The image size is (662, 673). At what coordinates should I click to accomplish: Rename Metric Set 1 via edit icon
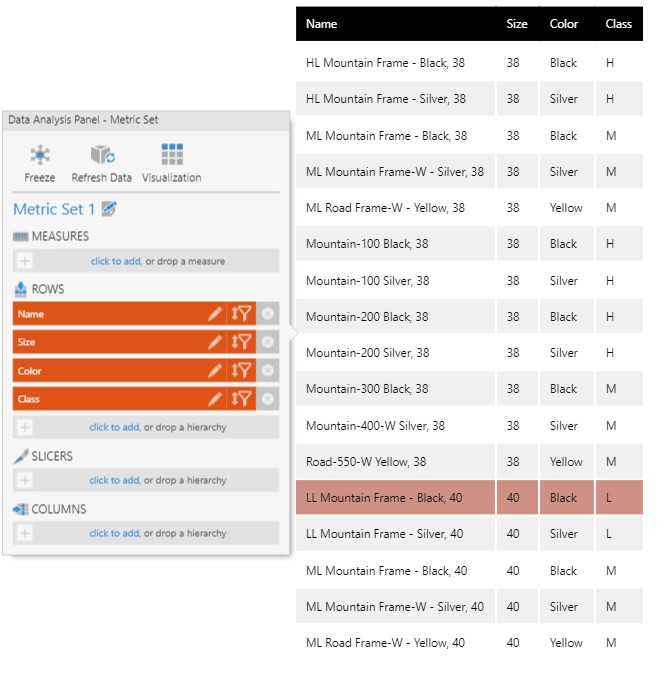point(109,209)
